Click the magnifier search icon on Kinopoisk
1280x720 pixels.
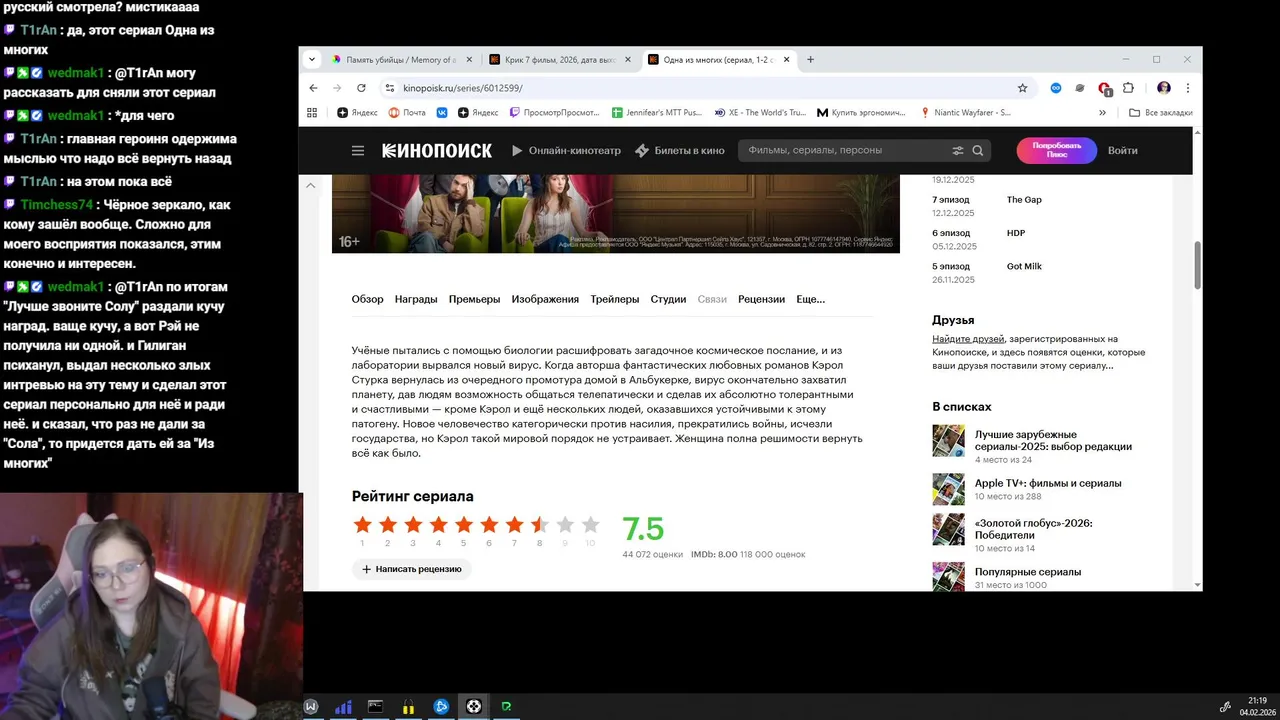click(978, 151)
